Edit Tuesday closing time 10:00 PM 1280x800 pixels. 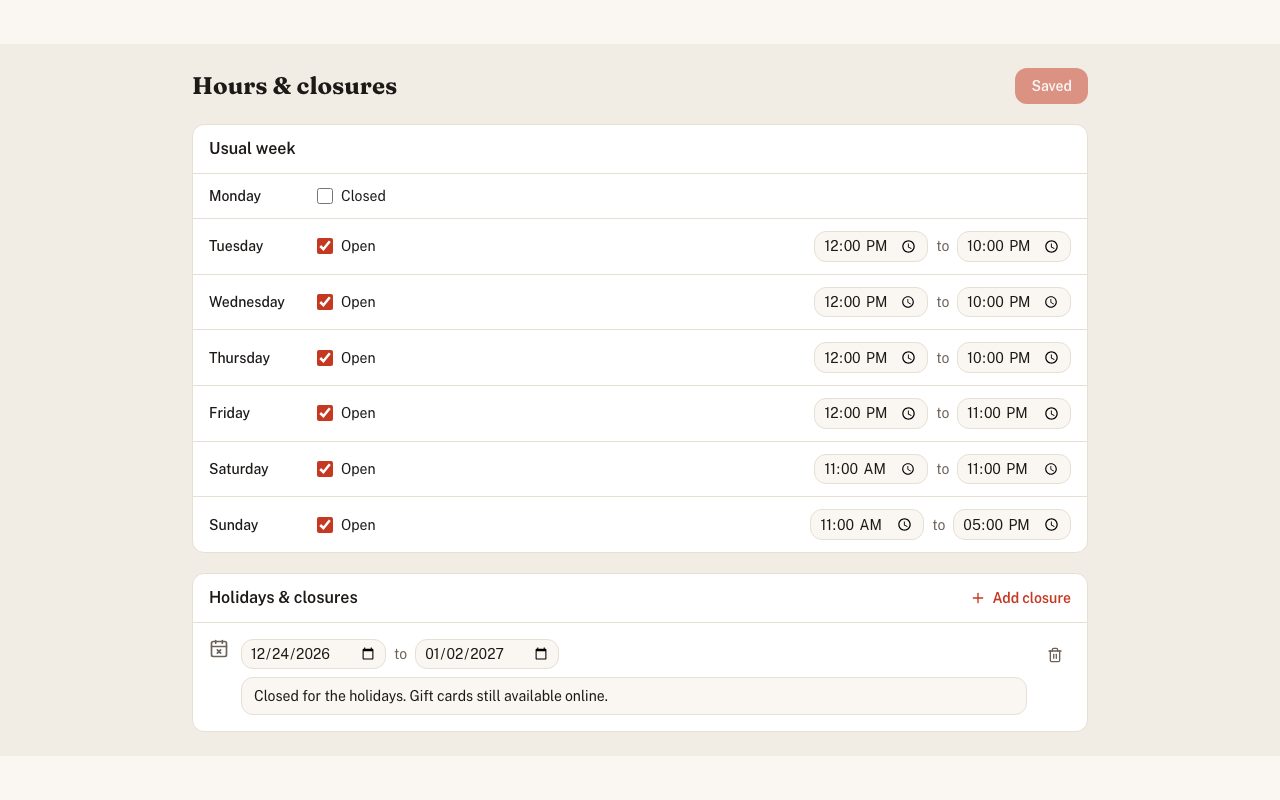tap(1014, 246)
